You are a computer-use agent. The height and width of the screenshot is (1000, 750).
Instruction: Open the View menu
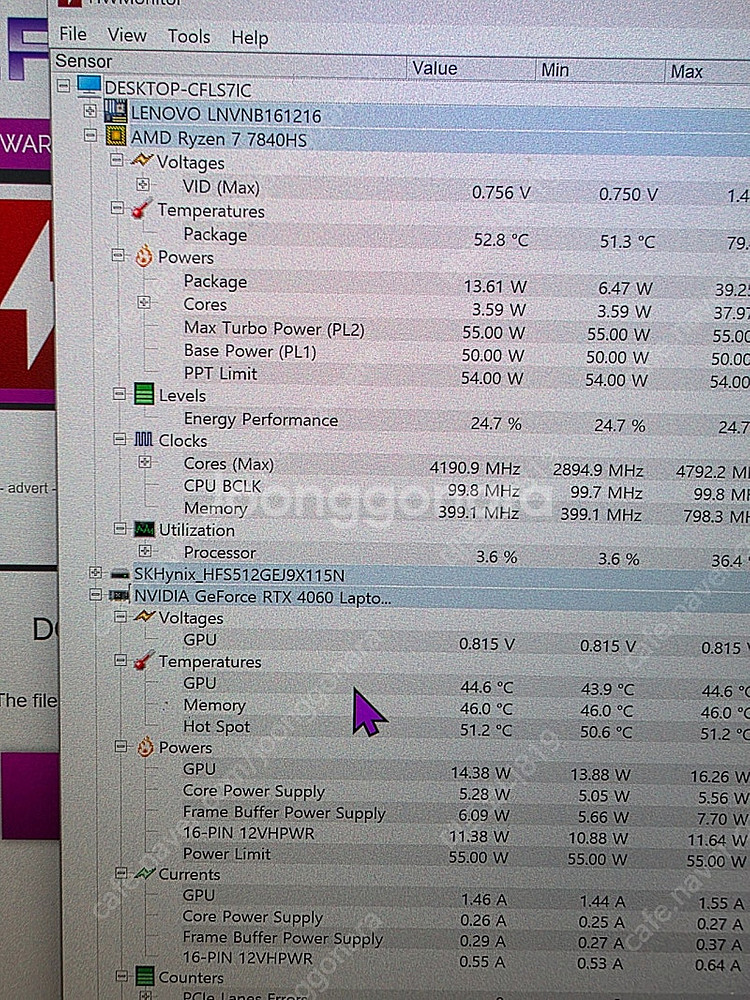pos(127,35)
